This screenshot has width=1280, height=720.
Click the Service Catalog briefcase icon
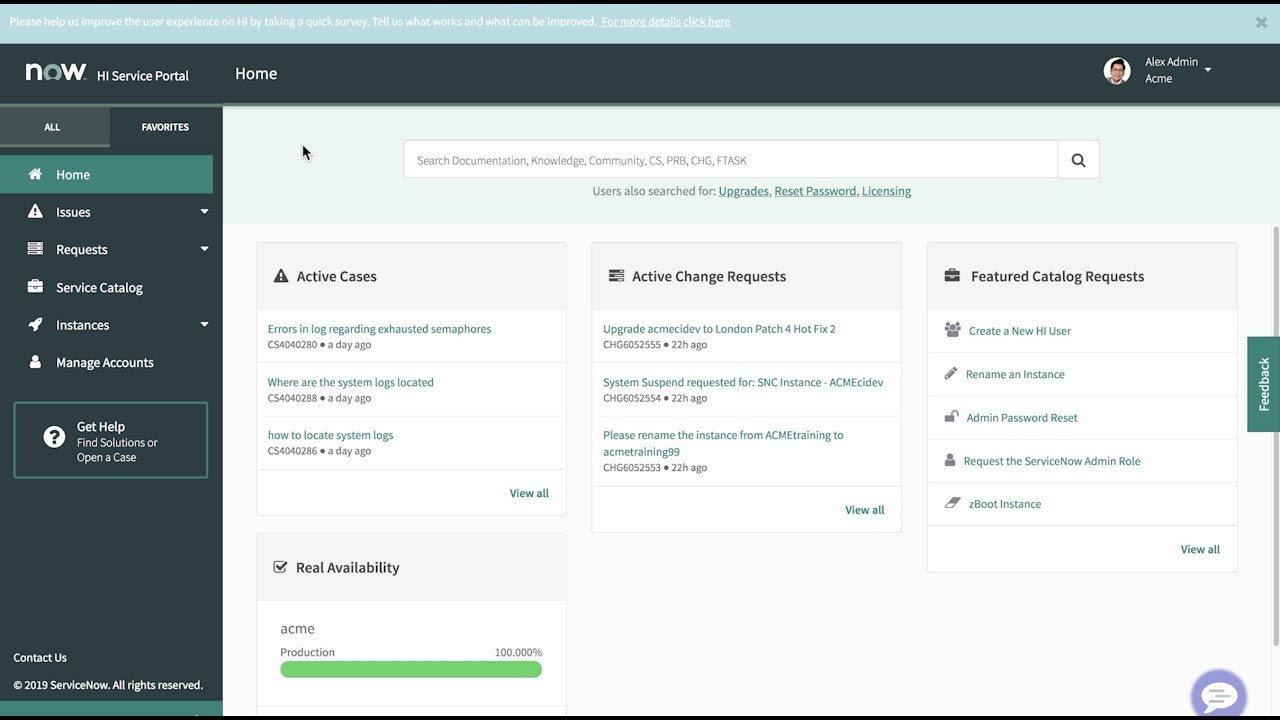pos(35,287)
